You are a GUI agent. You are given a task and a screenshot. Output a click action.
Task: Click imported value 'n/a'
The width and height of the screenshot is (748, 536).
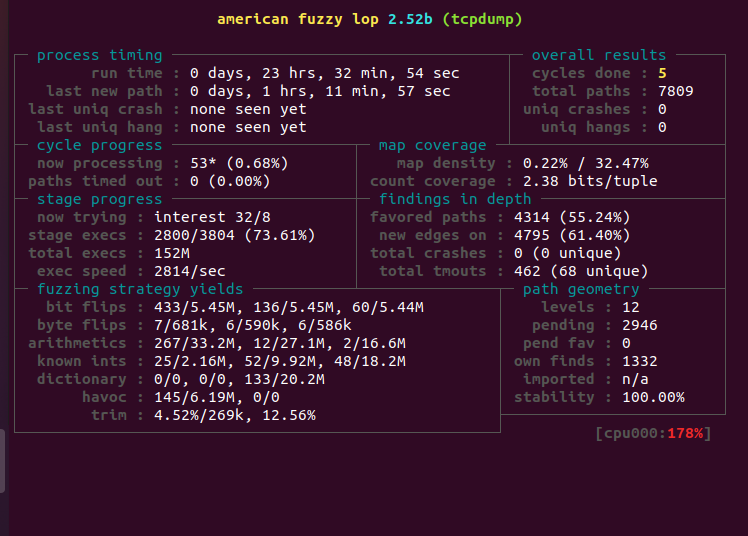(635, 380)
